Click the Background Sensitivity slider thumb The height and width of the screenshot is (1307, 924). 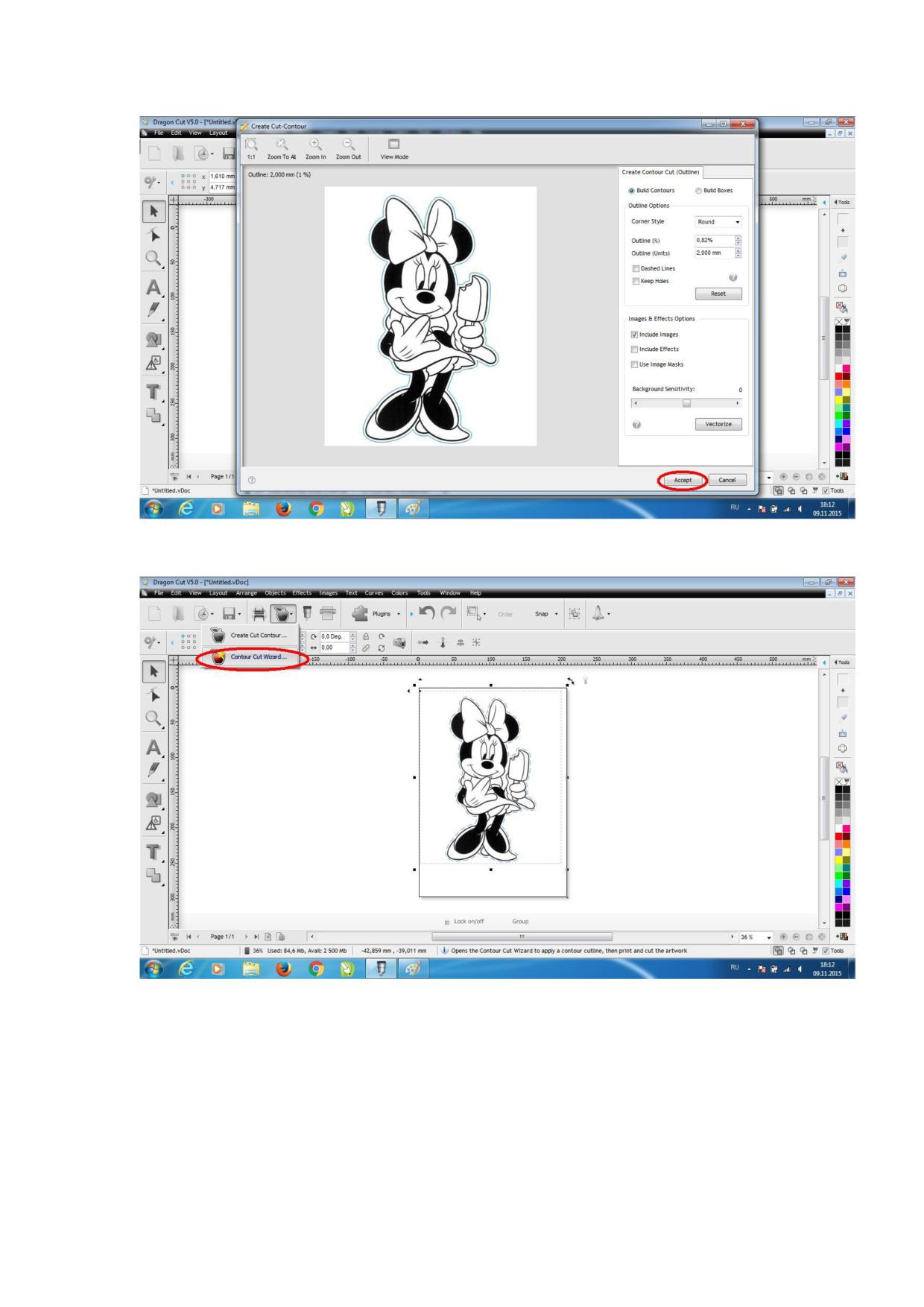686,403
